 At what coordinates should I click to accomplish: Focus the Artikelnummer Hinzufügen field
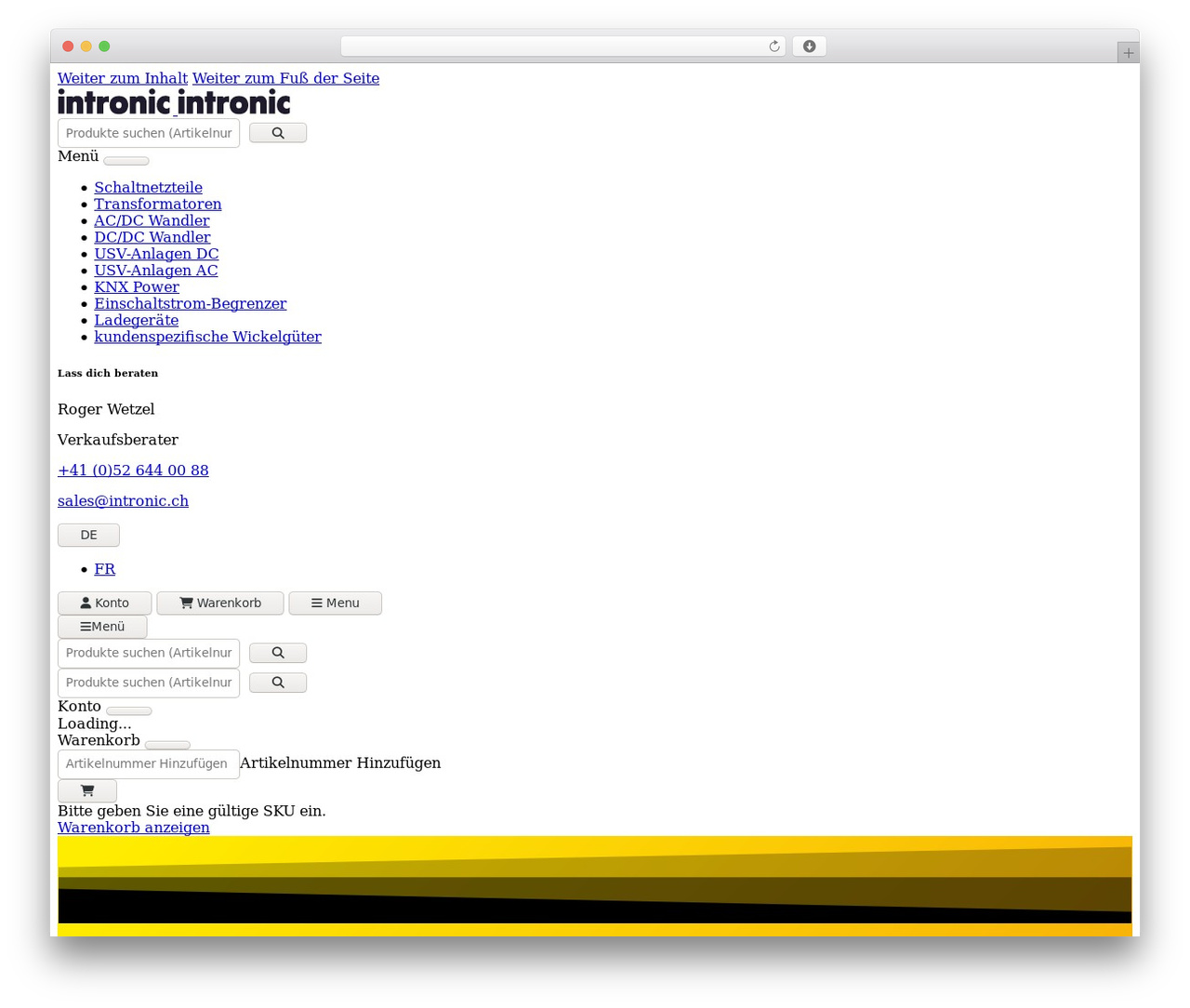(x=149, y=764)
